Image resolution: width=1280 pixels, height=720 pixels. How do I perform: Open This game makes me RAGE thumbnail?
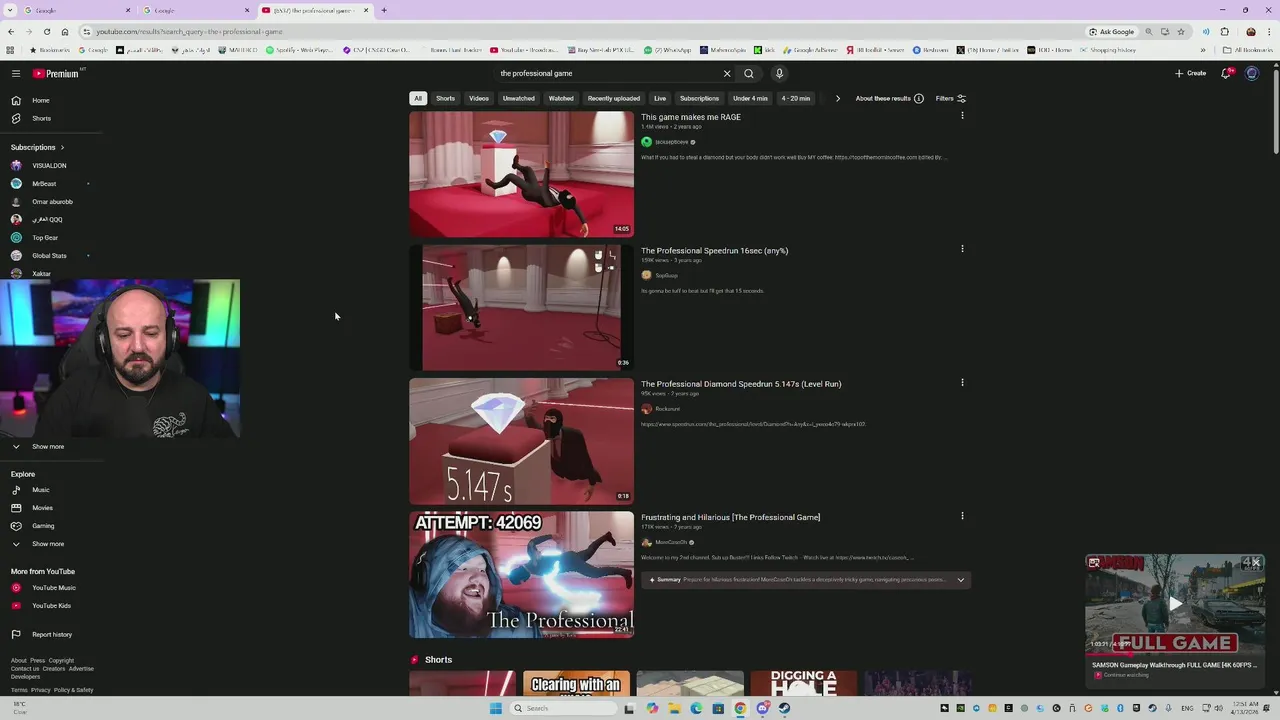point(521,174)
